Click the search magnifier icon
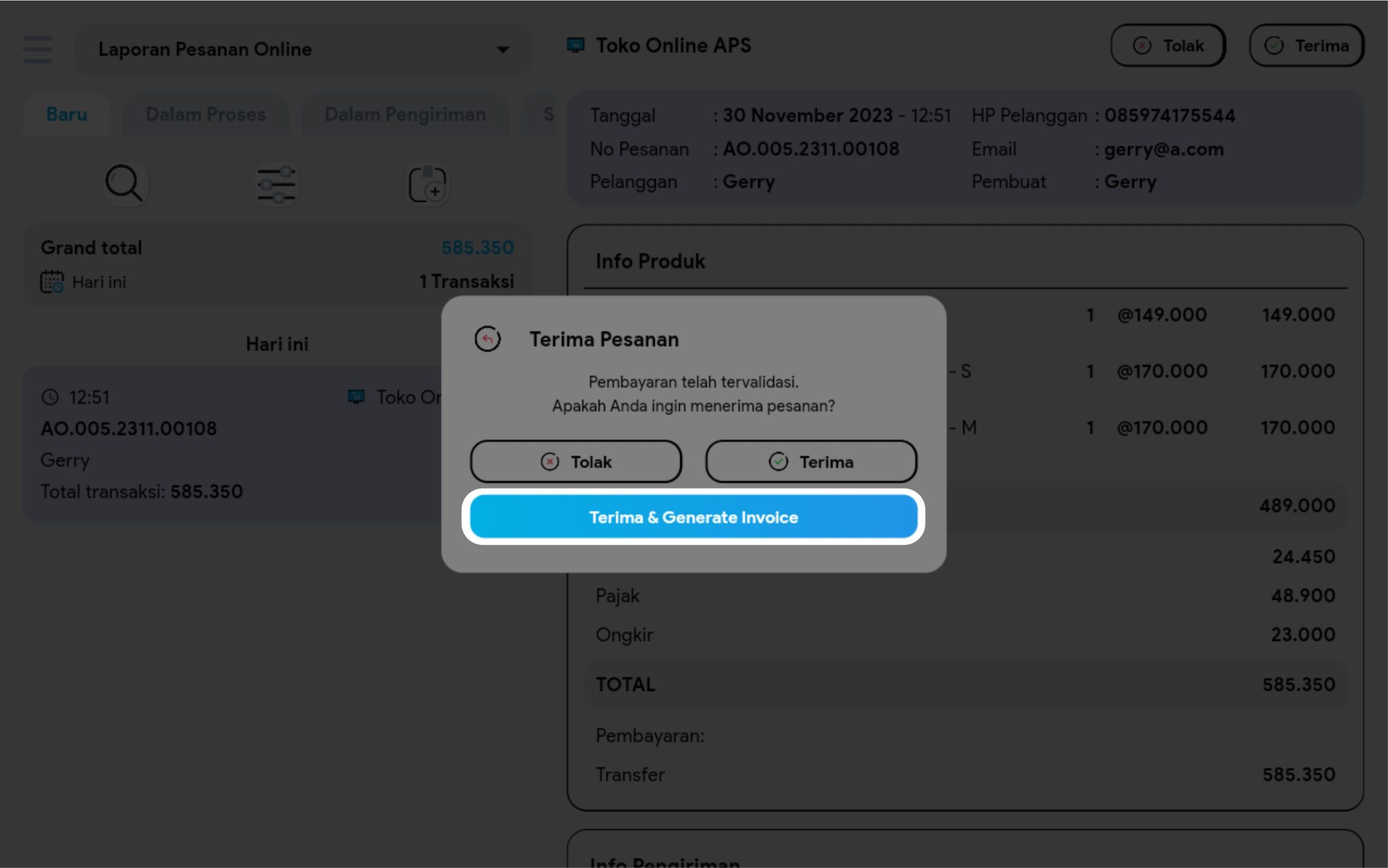The width and height of the screenshot is (1388, 868). pyautogui.click(x=124, y=184)
